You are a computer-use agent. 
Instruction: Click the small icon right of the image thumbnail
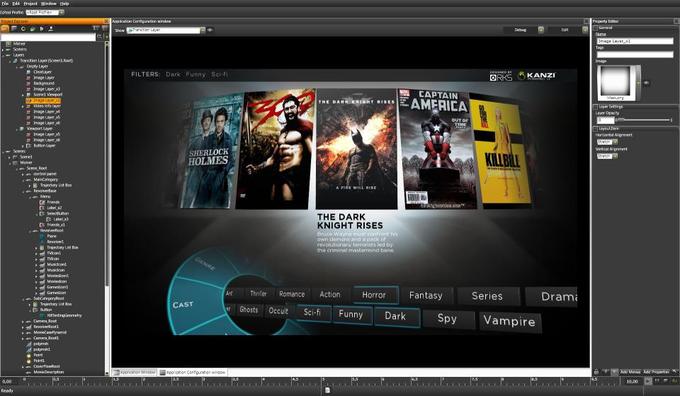646,83
